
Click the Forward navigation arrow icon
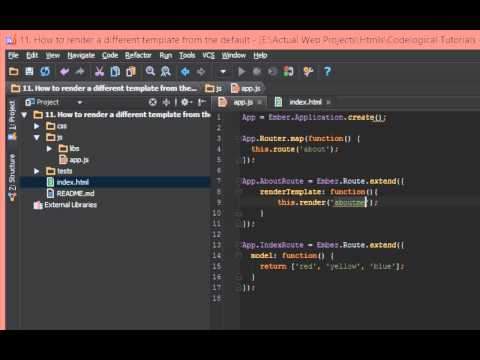pyautogui.click(x=200, y=71)
